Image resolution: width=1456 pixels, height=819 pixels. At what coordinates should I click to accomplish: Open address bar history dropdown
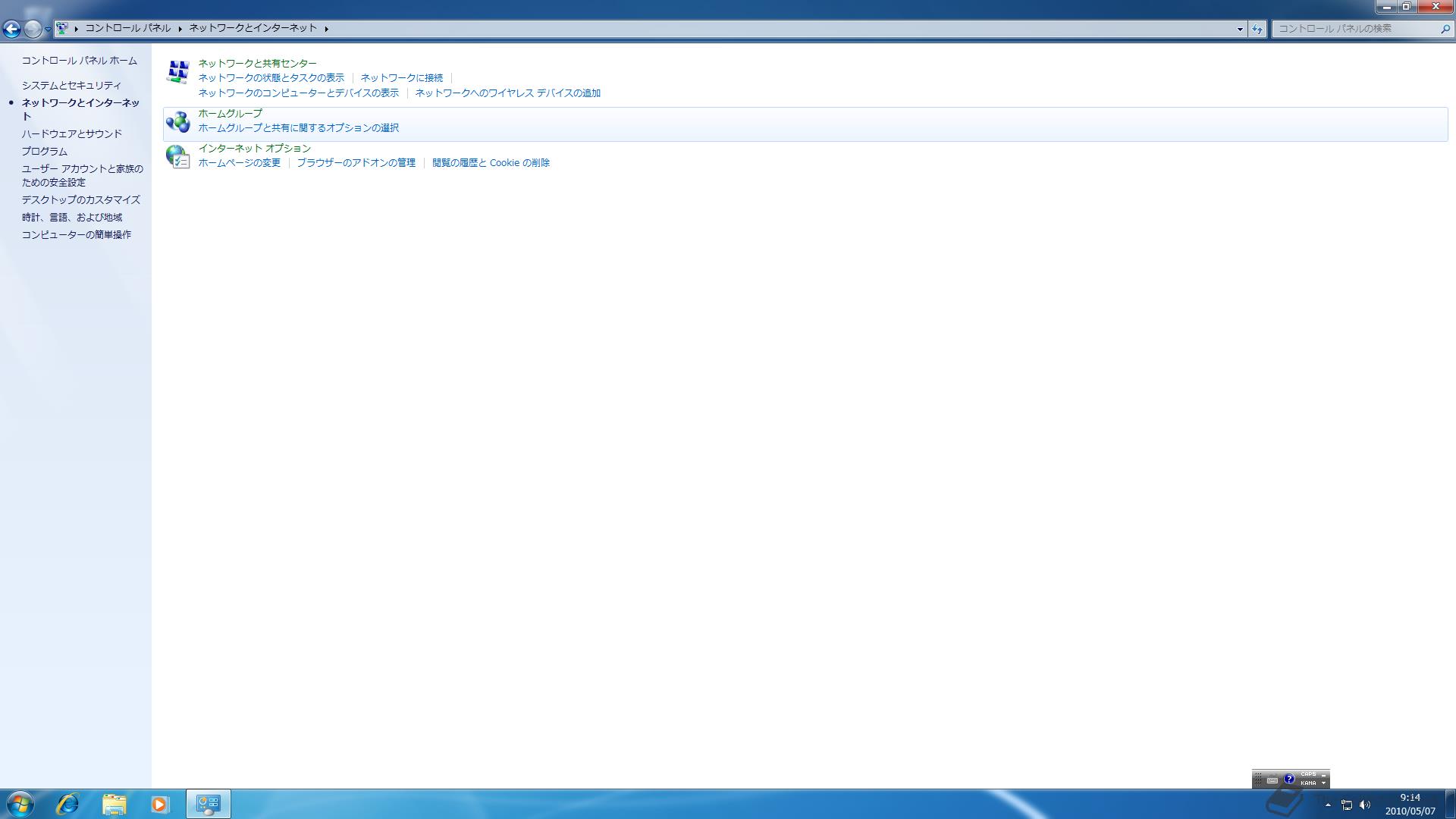click(x=1240, y=29)
